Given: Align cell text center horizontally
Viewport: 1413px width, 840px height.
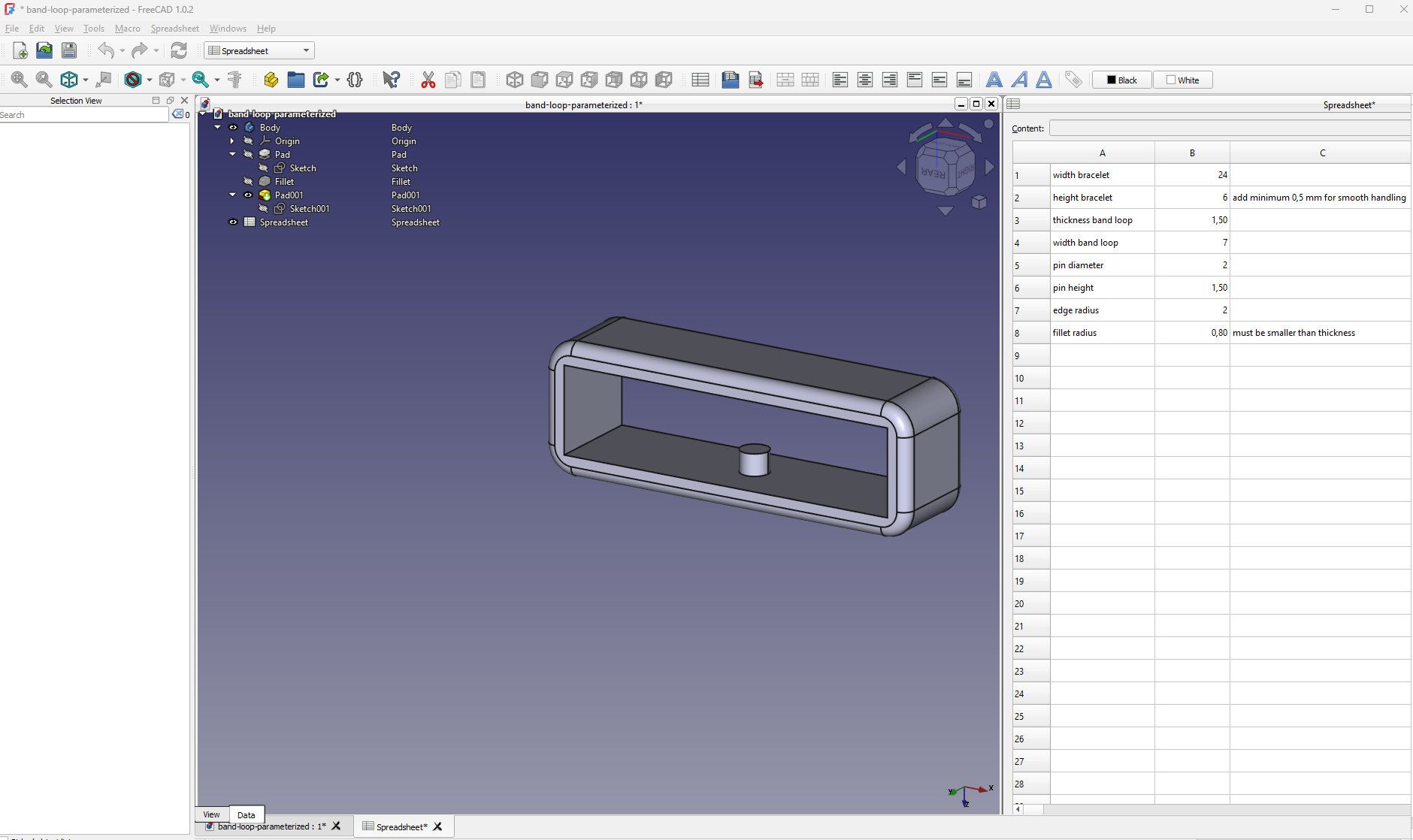Looking at the screenshot, I should pos(865,80).
